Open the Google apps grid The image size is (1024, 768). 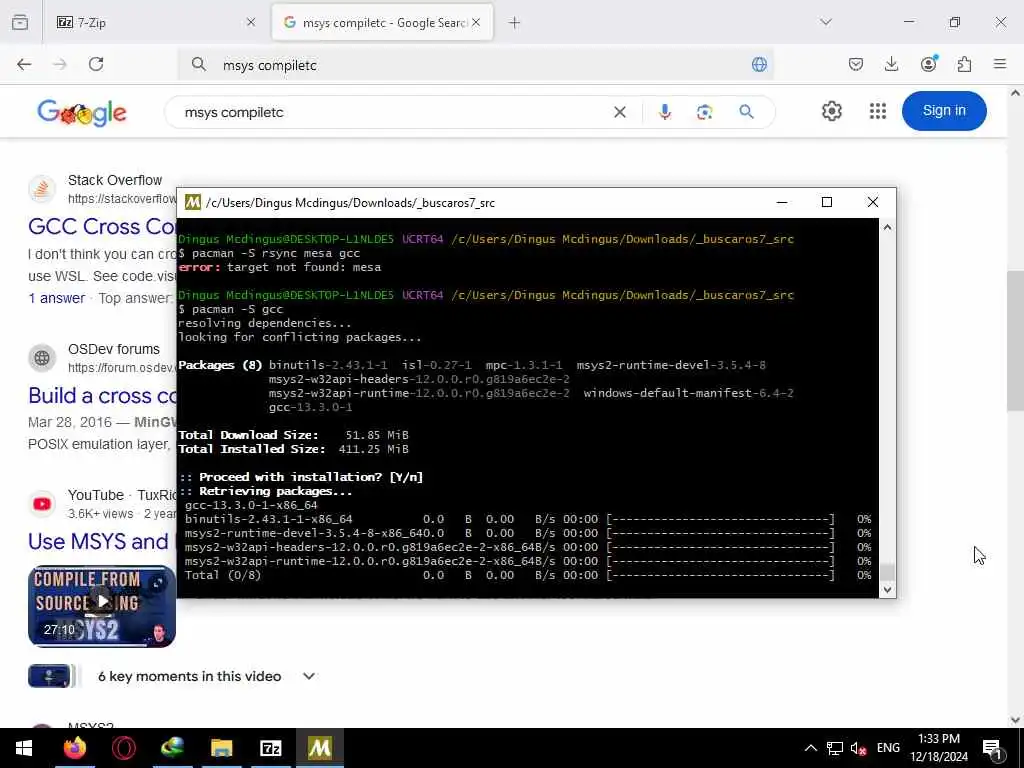[878, 111]
